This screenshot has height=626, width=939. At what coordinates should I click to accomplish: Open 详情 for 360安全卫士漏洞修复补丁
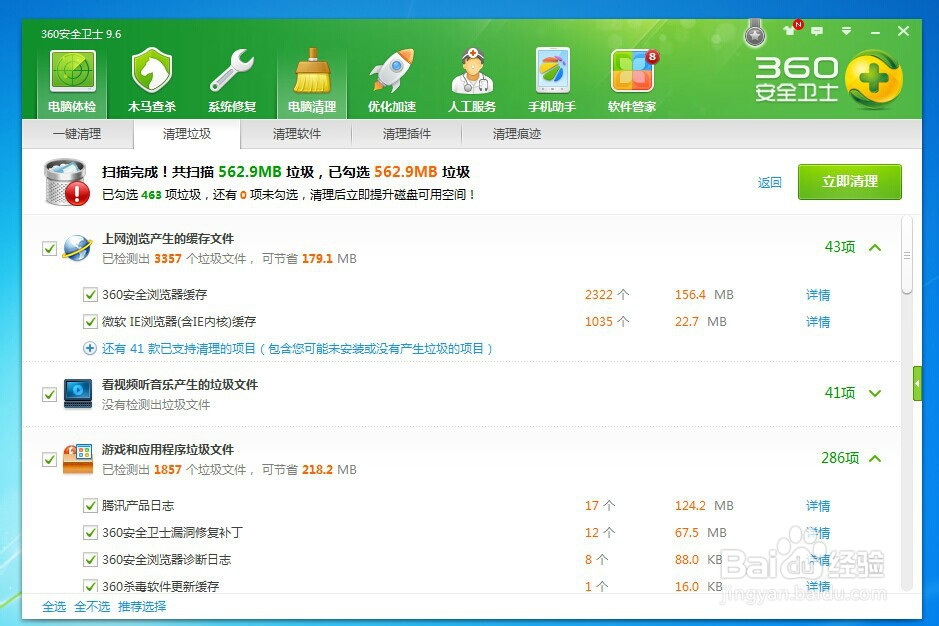coord(818,533)
